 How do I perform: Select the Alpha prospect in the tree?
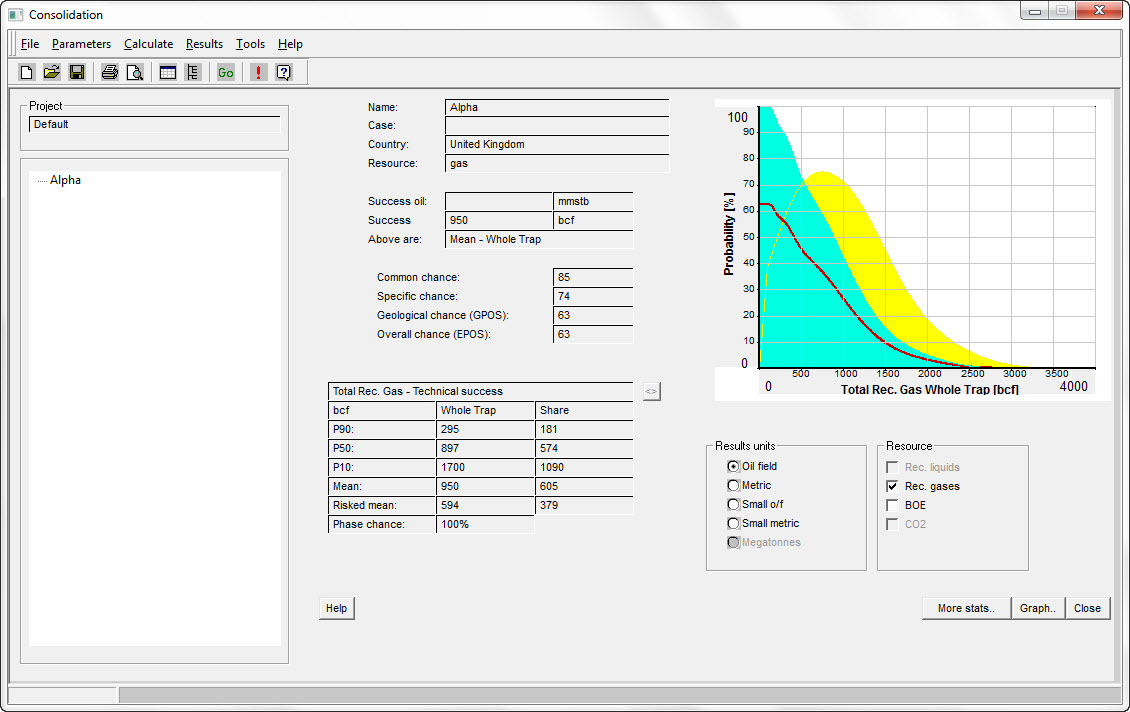pyautogui.click(x=66, y=180)
